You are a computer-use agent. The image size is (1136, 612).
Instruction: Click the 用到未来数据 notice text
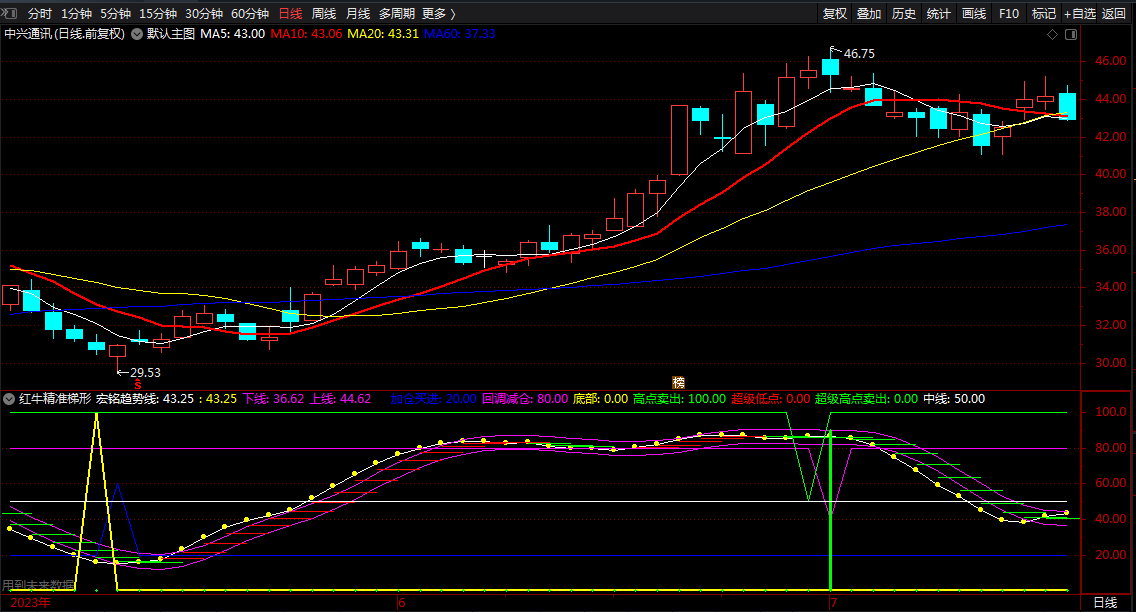(x=38, y=584)
